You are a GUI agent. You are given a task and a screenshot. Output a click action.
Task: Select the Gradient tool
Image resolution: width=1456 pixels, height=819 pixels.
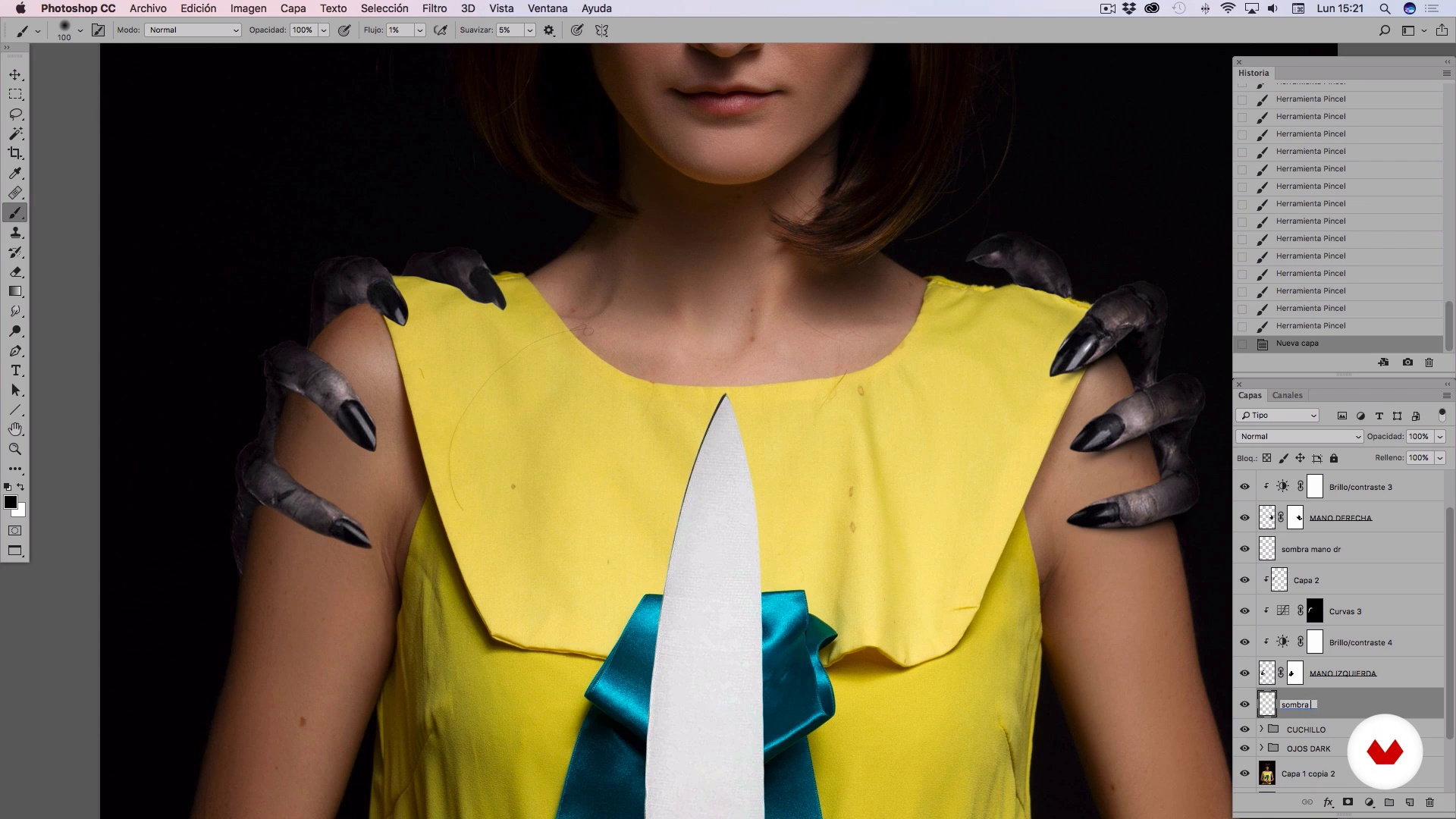coord(15,292)
